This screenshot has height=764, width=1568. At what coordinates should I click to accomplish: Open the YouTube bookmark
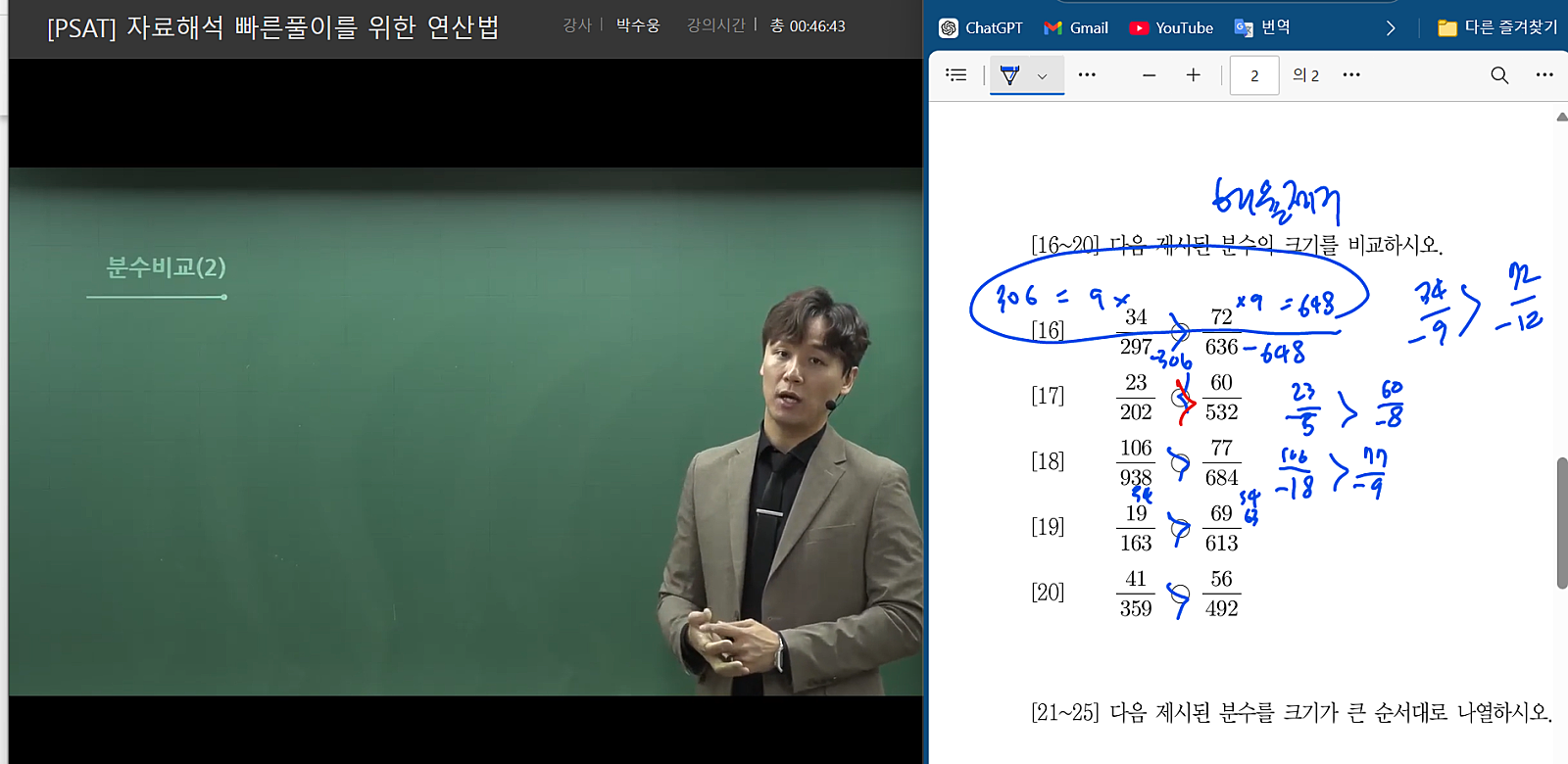[1171, 28]
